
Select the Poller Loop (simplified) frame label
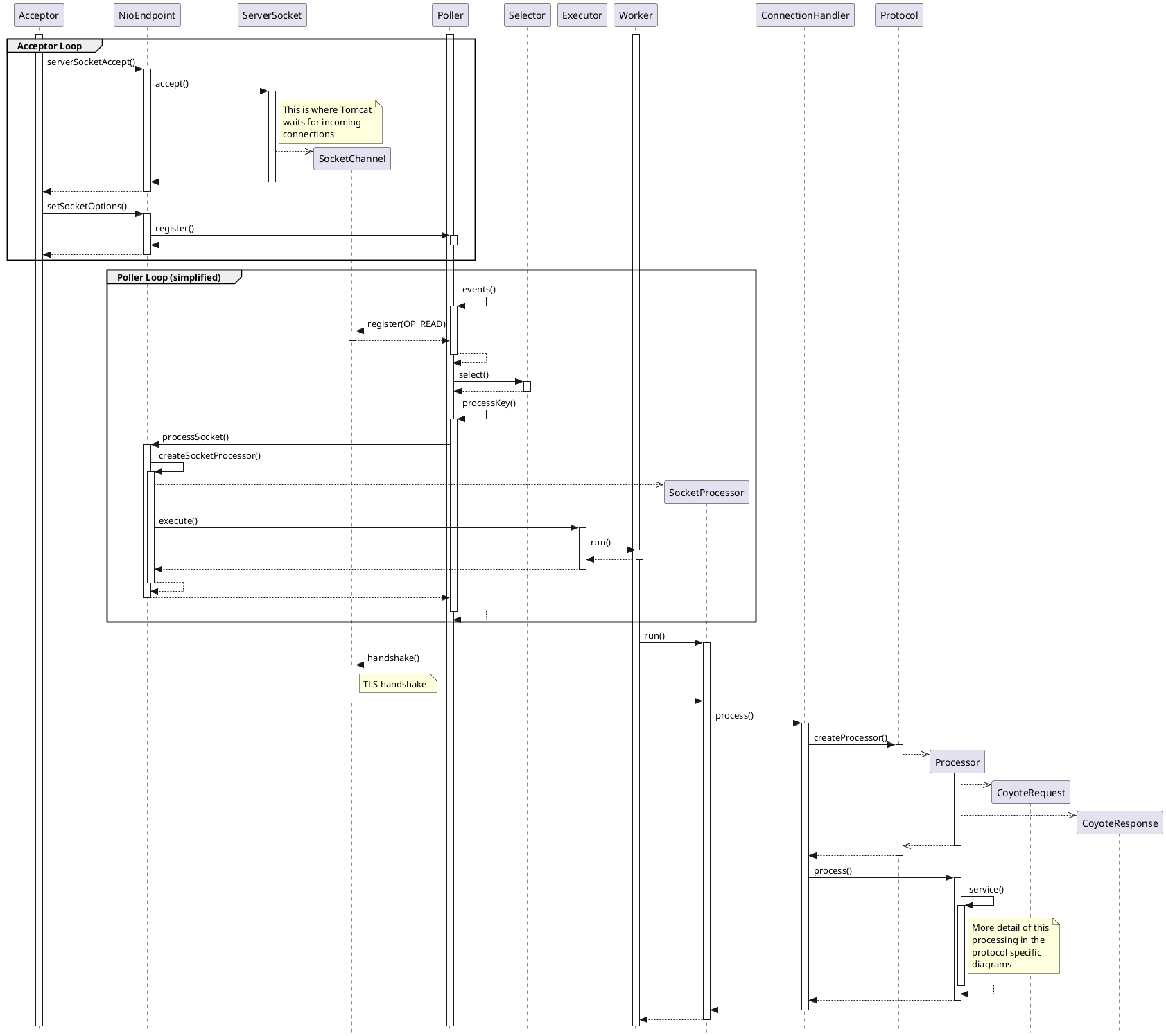169,277
